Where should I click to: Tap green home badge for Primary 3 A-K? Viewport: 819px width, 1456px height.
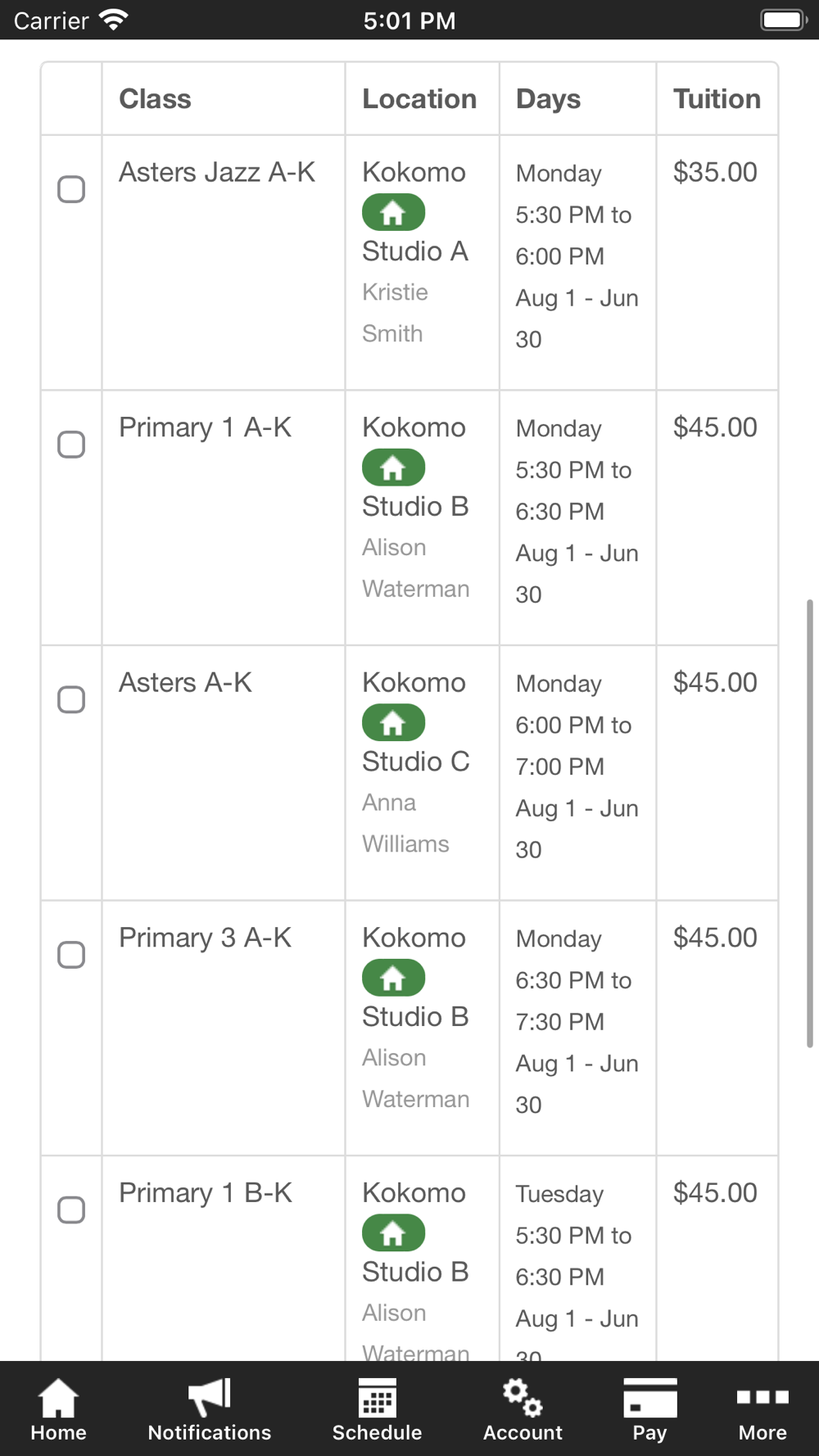click(x=393, y=979)
